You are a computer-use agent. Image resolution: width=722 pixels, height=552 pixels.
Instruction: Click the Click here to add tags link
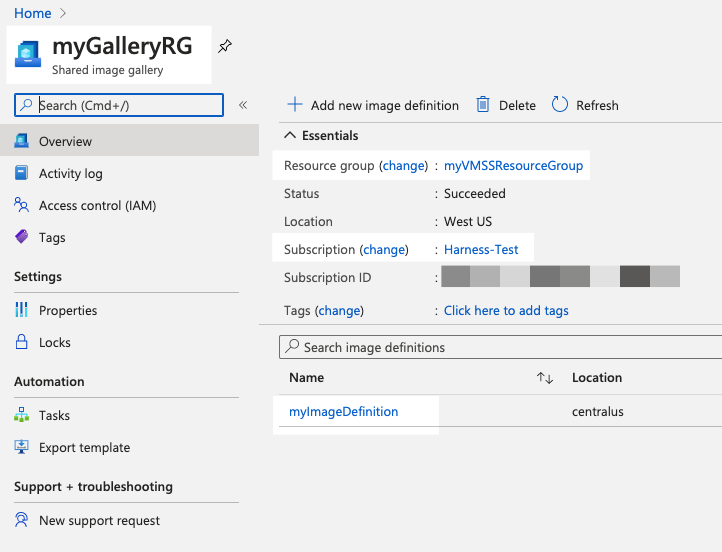pos(506,311)
